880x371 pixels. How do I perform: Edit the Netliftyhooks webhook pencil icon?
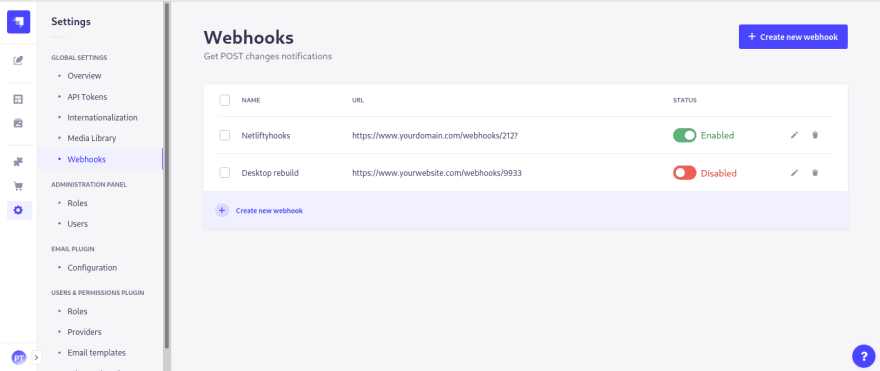[x=794, y=135]
